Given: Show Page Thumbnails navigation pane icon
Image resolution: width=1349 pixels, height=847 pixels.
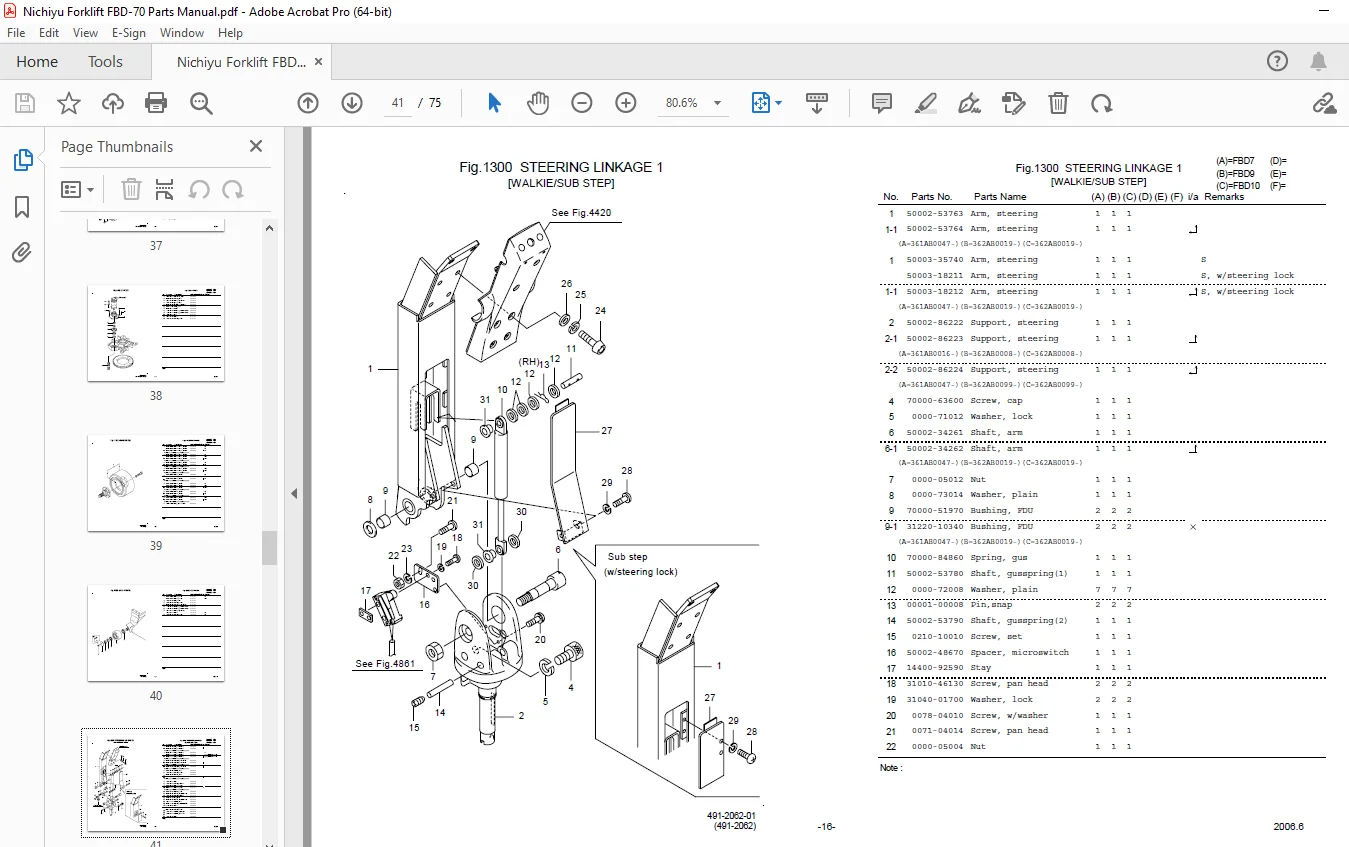Looking at the screenshot, I should (22, 160).
